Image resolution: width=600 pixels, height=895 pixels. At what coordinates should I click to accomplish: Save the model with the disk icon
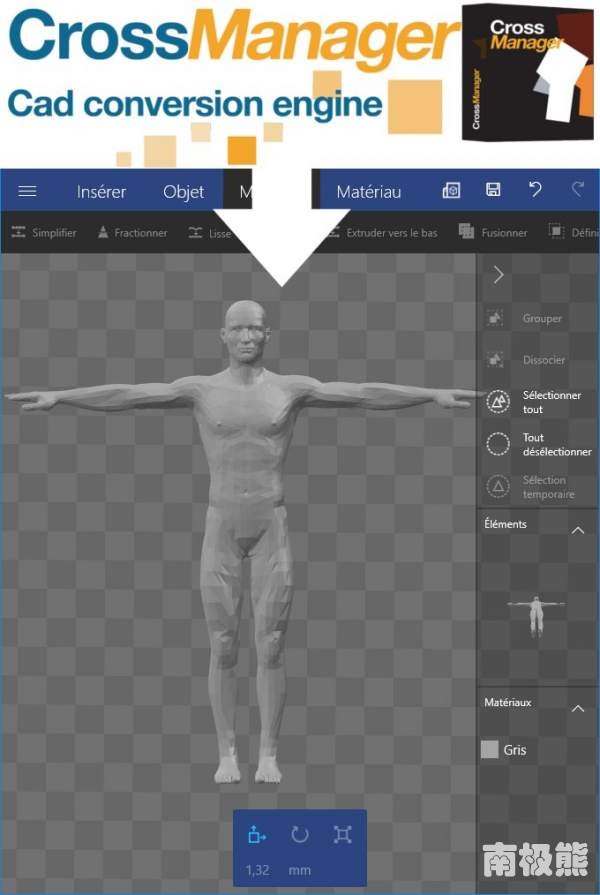point(493,190)
